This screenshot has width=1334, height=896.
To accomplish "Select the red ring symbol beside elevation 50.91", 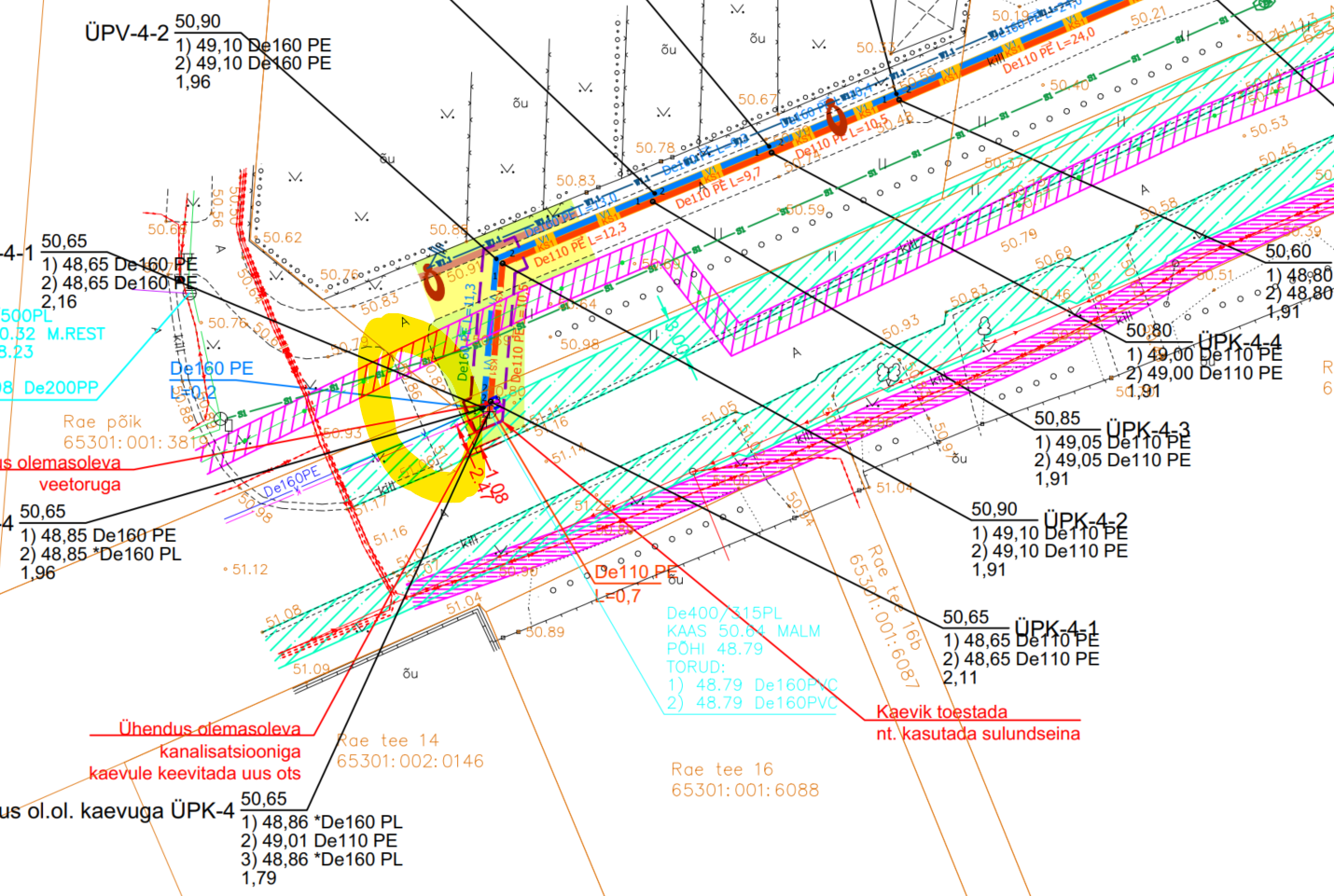I will tap(434, 279).
